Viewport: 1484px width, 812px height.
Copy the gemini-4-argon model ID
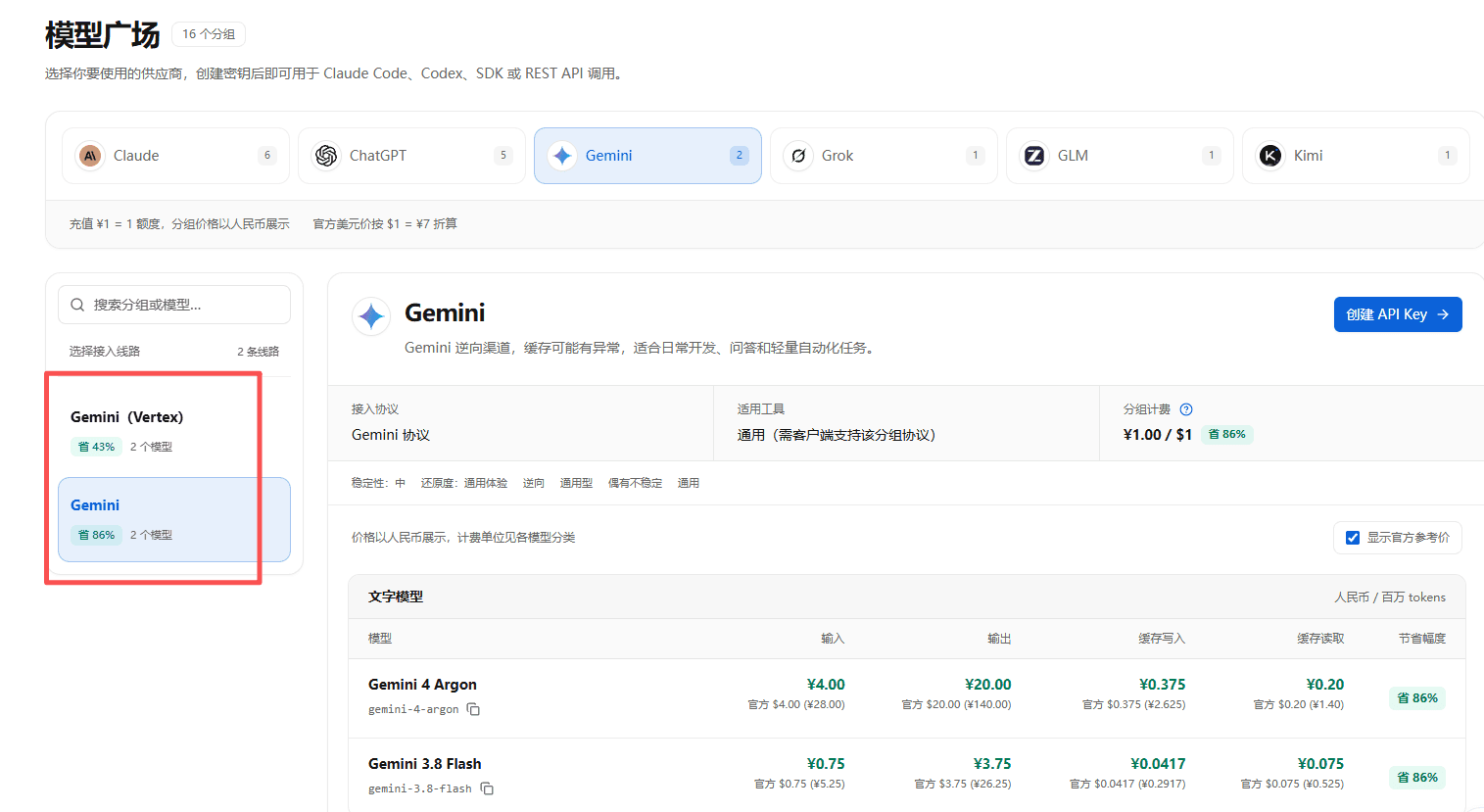pos(473,709)
